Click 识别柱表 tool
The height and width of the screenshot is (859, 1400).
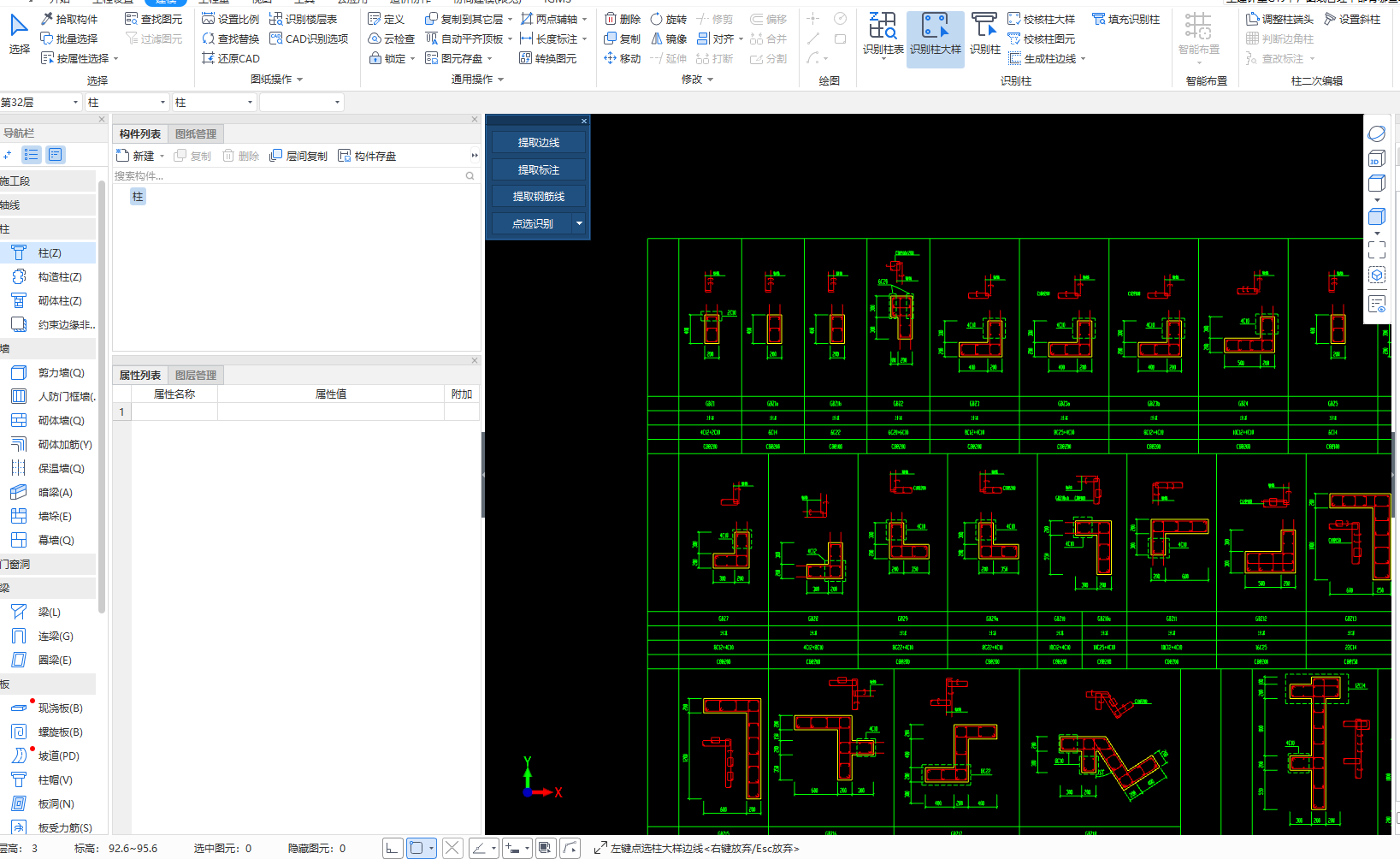(x=883, y=34)
